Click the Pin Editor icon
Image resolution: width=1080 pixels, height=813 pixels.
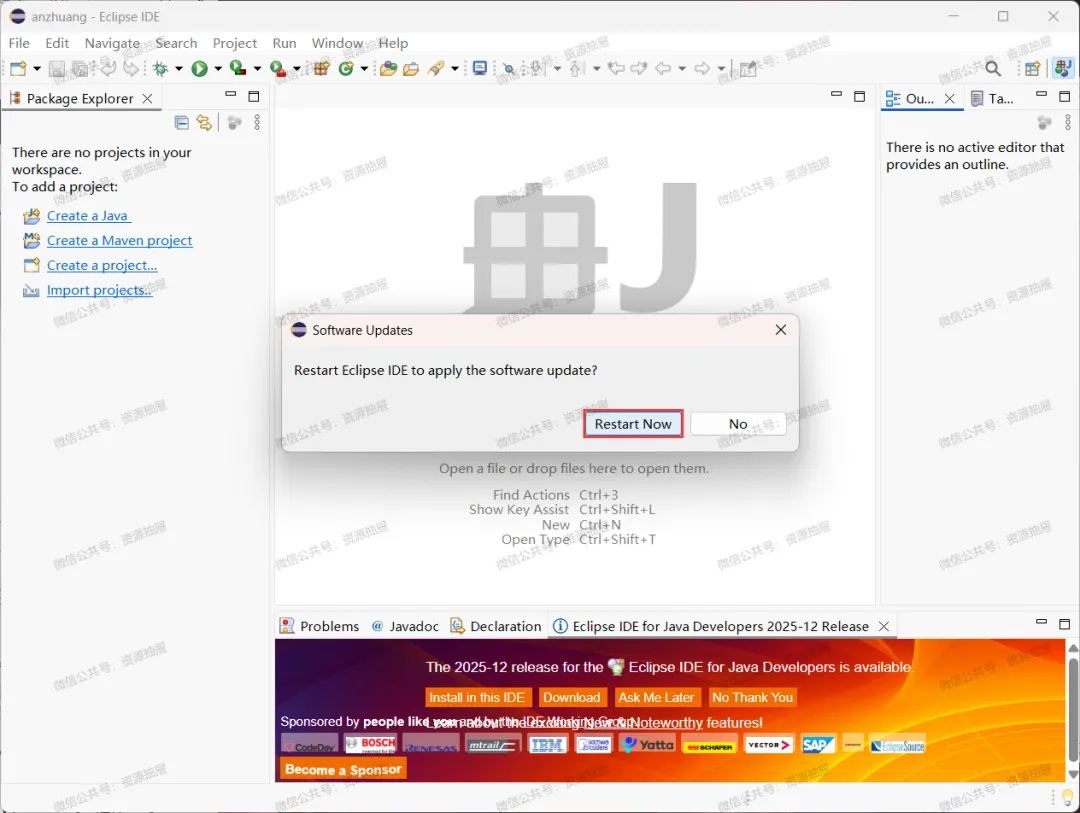[748, 68]
